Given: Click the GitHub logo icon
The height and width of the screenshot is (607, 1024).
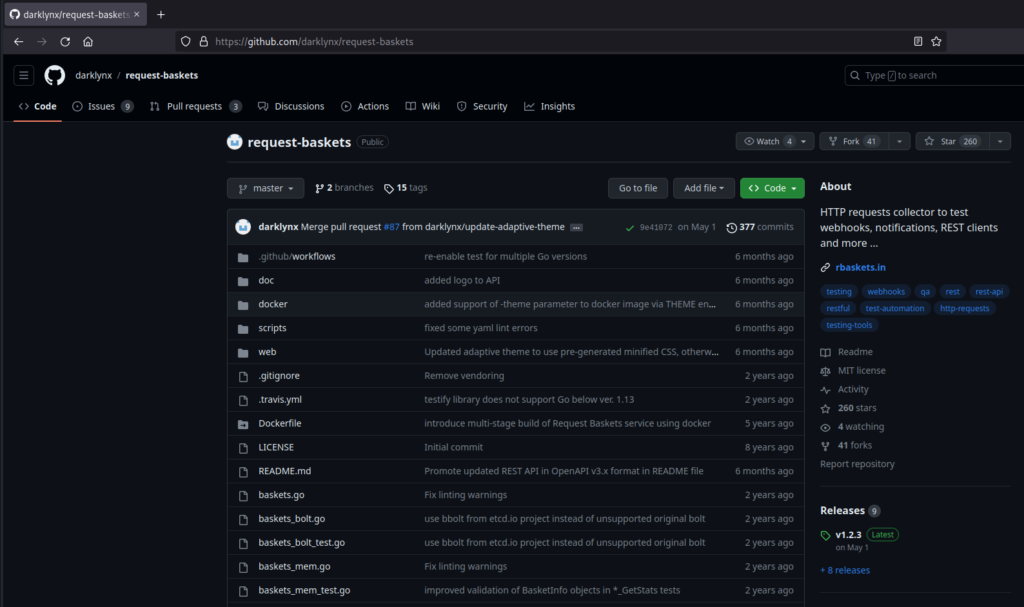Looking at the screenshot, I should pyautogui.click(x=54, y=75).
